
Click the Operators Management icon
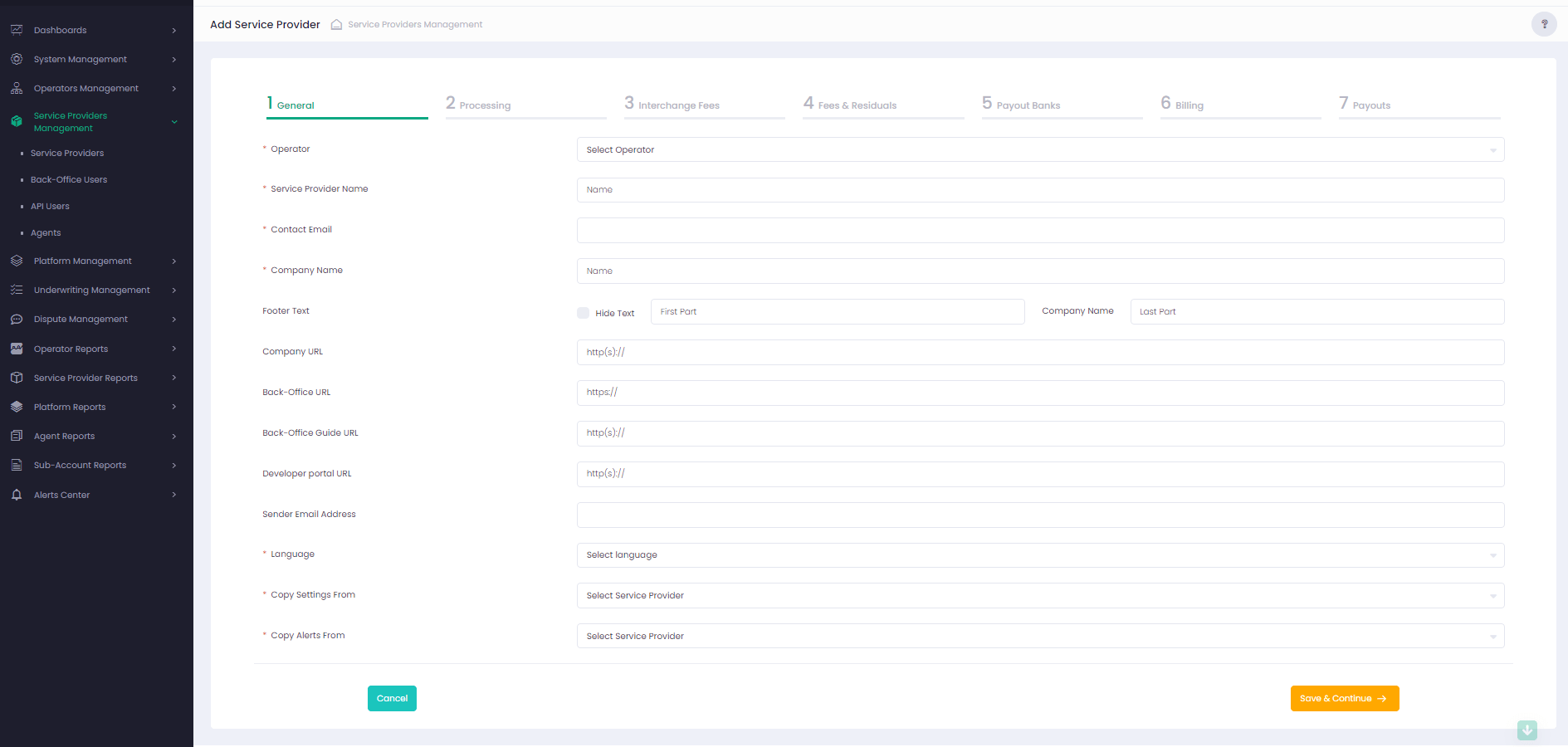[17, 88]
